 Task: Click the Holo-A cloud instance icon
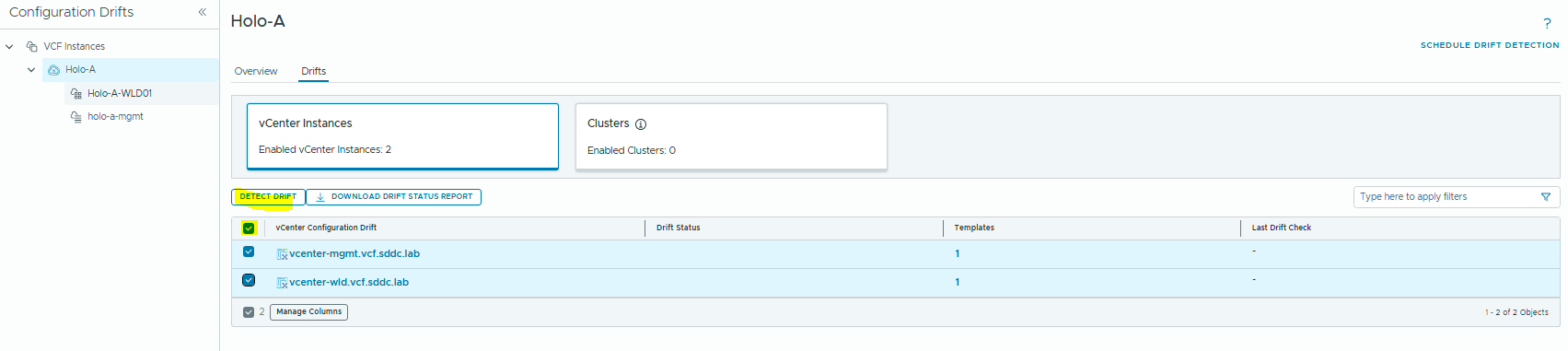pyautogui.click(x=53, y=70)
